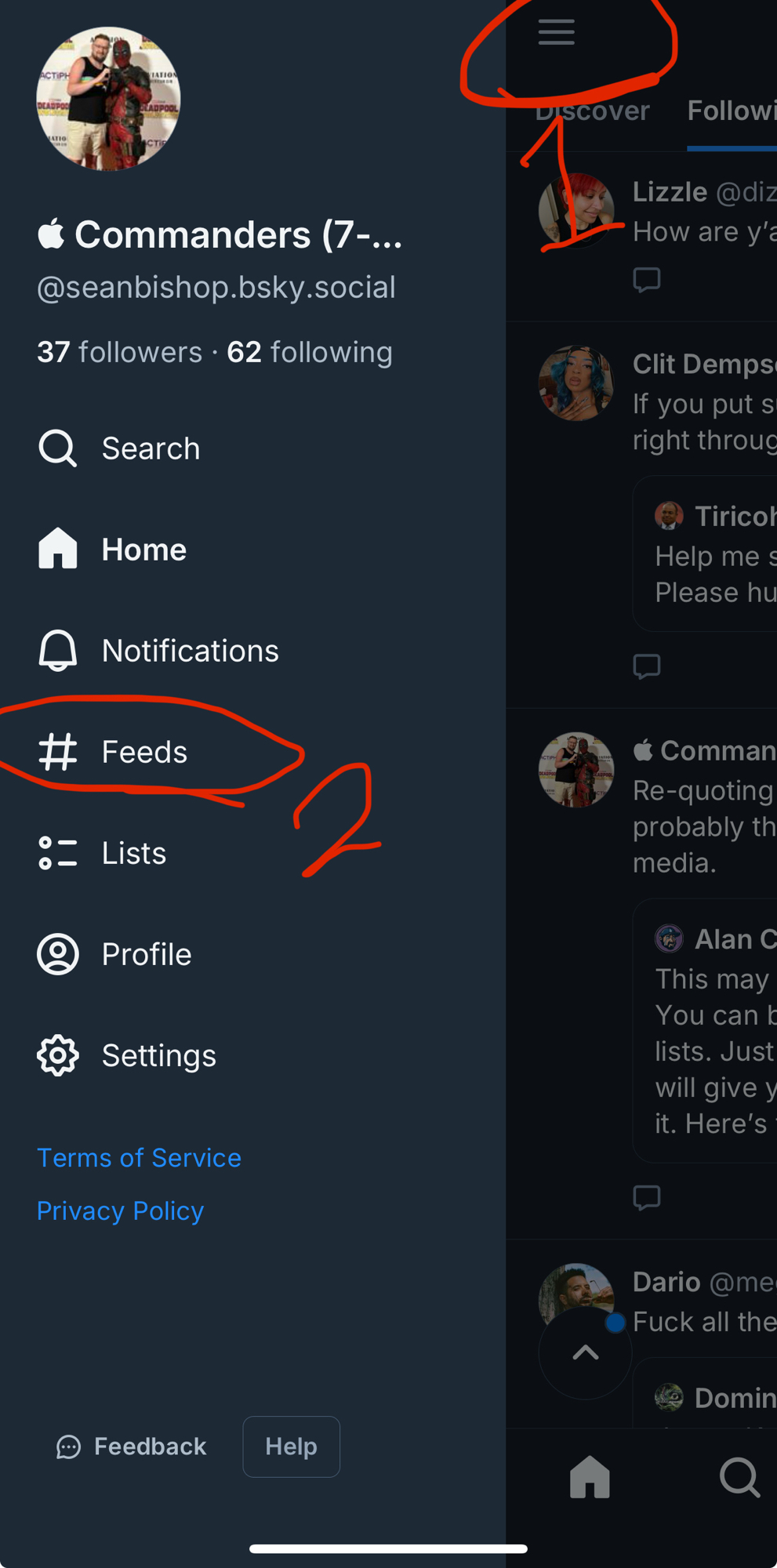Switch to the Discover tab
The height and width of the screenshot is (1568, 777).
(x=593, y=111)
